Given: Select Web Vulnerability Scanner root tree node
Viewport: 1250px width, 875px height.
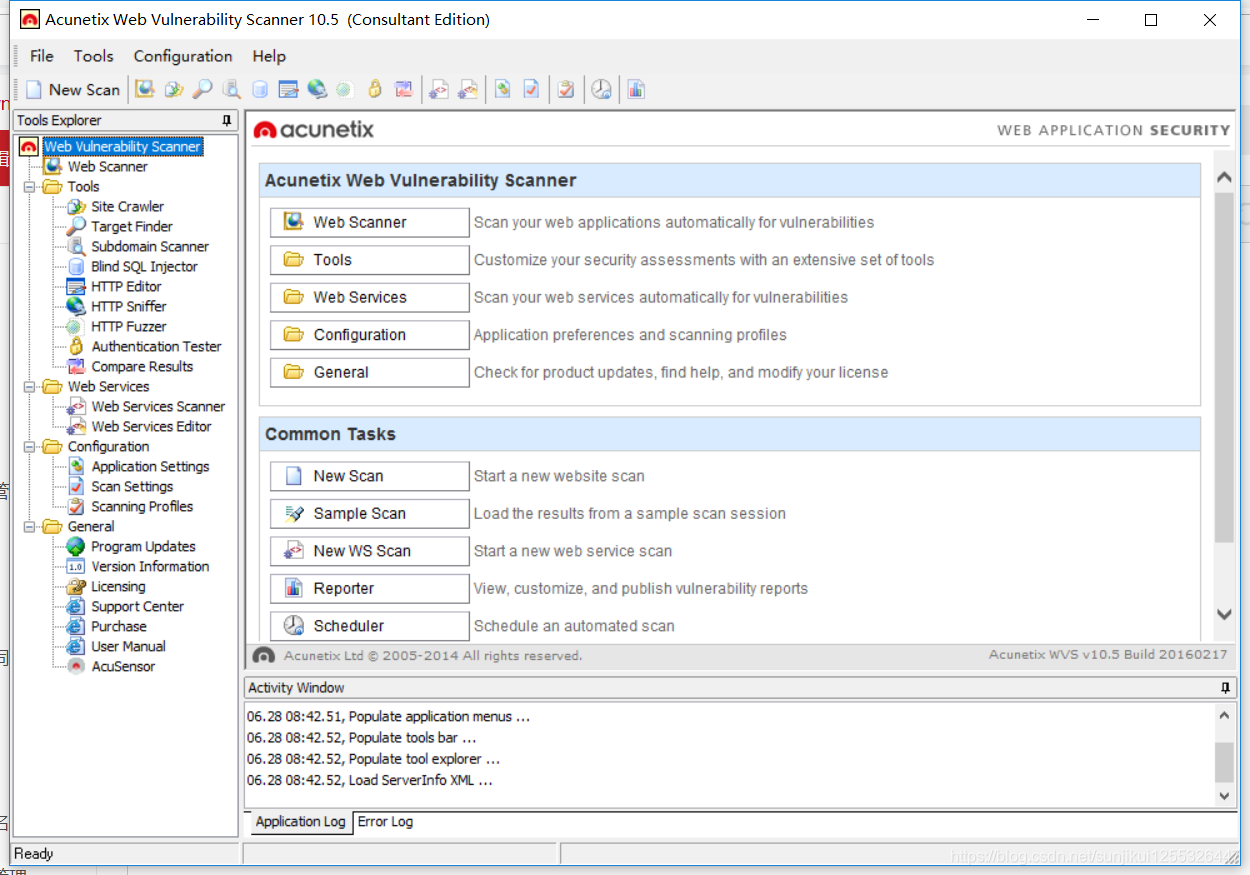Looking at the screenshot, I should pos(122,147).
